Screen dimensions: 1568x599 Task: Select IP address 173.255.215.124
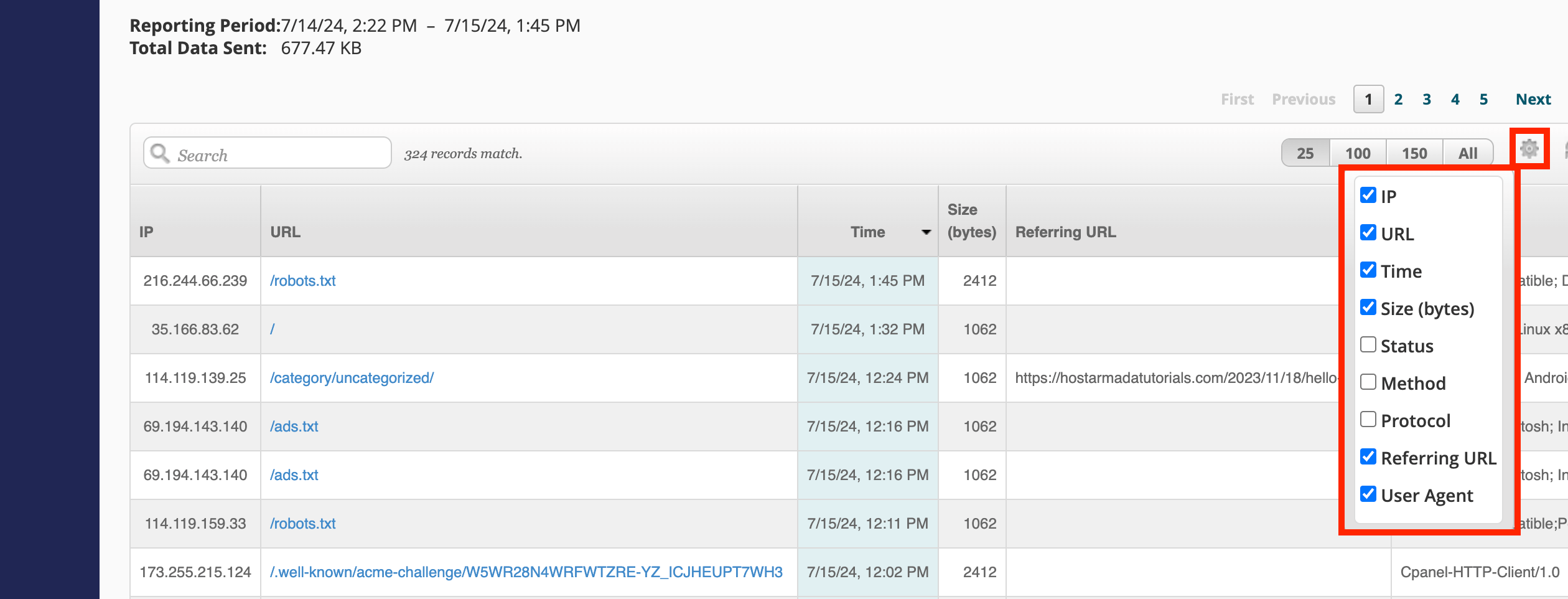pos(195,572)
